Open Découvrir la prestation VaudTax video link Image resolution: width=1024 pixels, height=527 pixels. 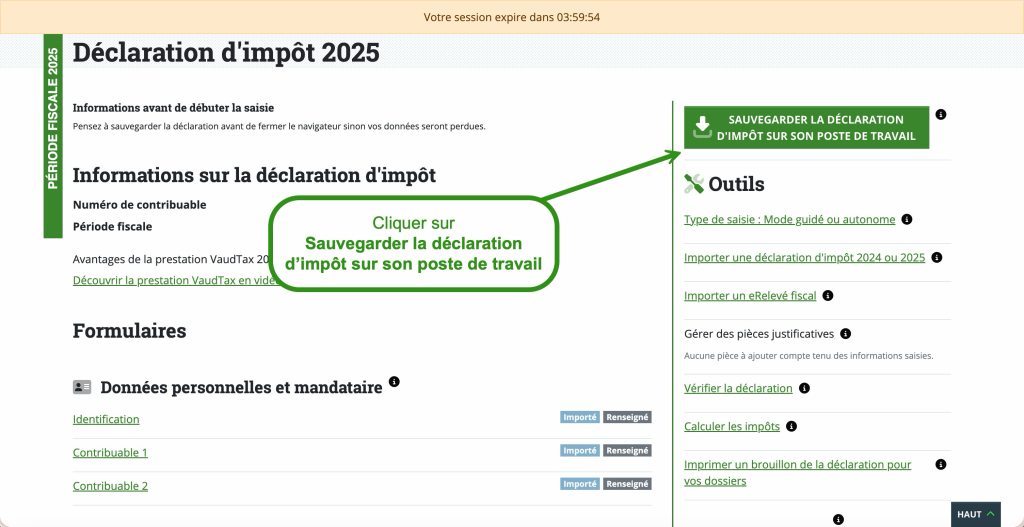tap(170, 280)
